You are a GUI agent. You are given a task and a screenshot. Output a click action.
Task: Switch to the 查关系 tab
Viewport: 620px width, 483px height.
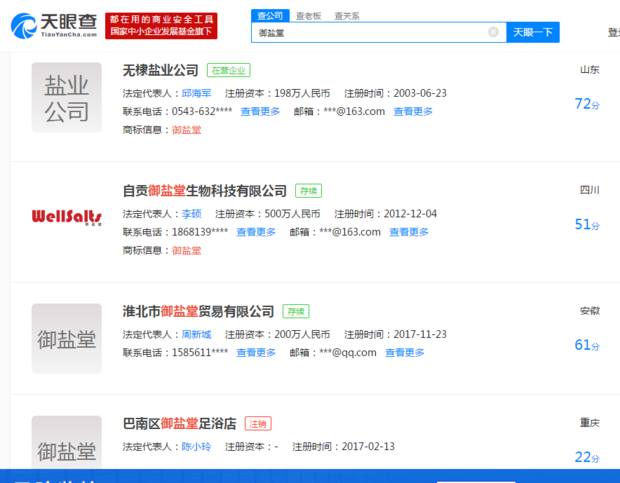(347, 16)
